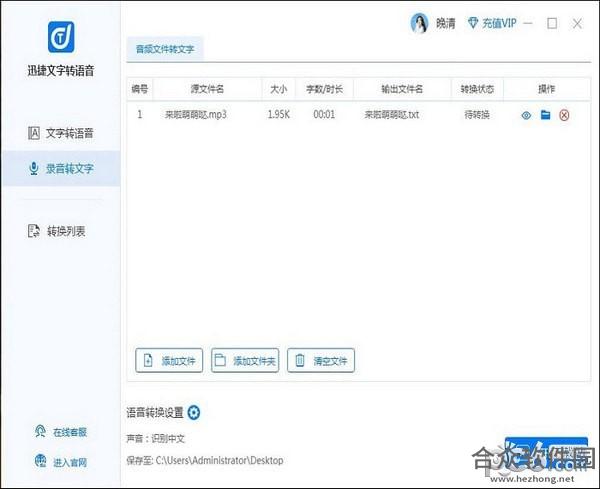Click the icon beside 文字转语音
The width and height of the screenshot is (600, 489).
[34, 133]
